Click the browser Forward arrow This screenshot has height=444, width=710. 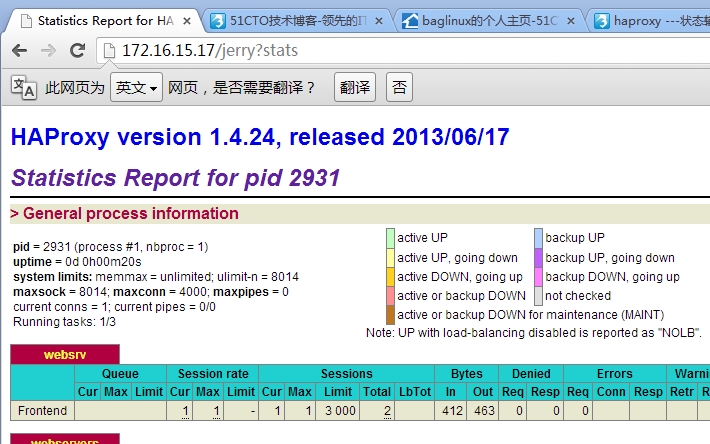click(x=48, y=50)
